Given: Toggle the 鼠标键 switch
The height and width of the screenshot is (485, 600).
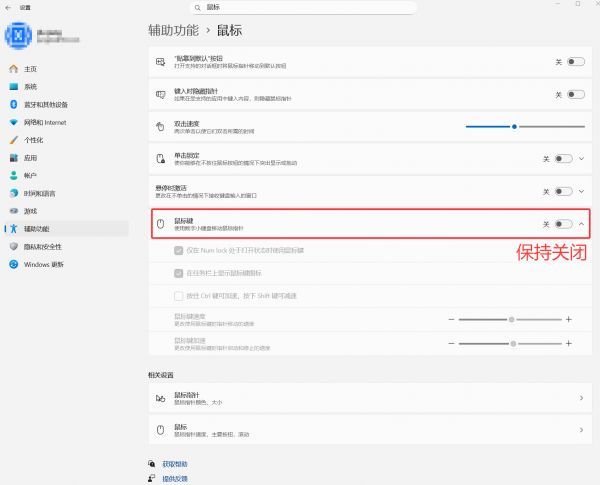Looking at the screenshot, I should coord(564,224).
